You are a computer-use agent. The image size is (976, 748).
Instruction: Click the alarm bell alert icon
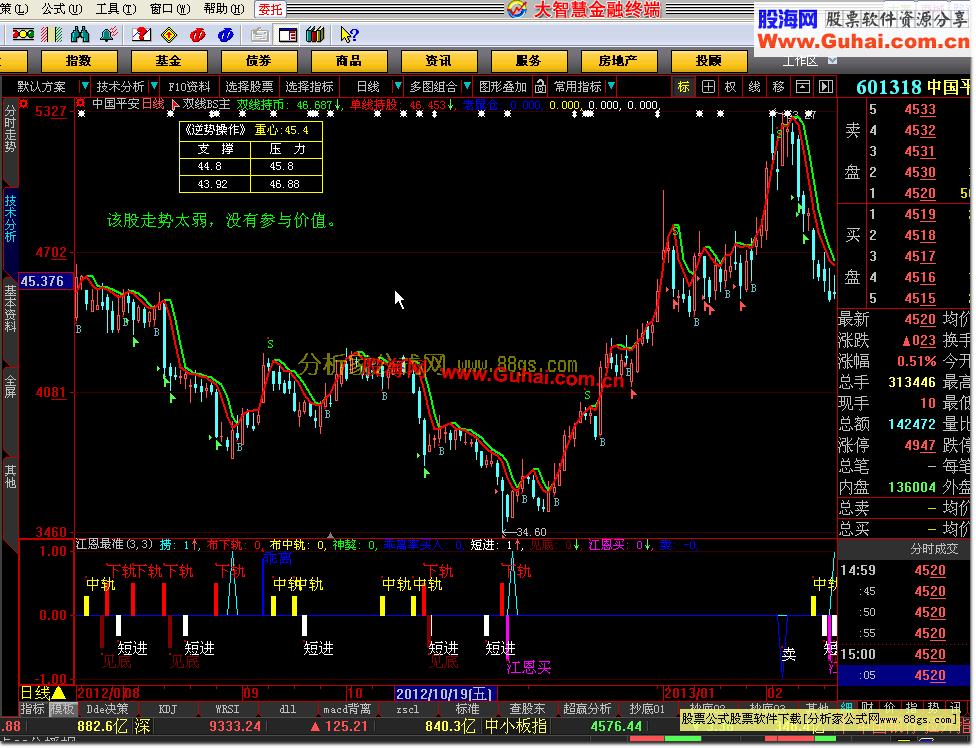click(109, 34)
